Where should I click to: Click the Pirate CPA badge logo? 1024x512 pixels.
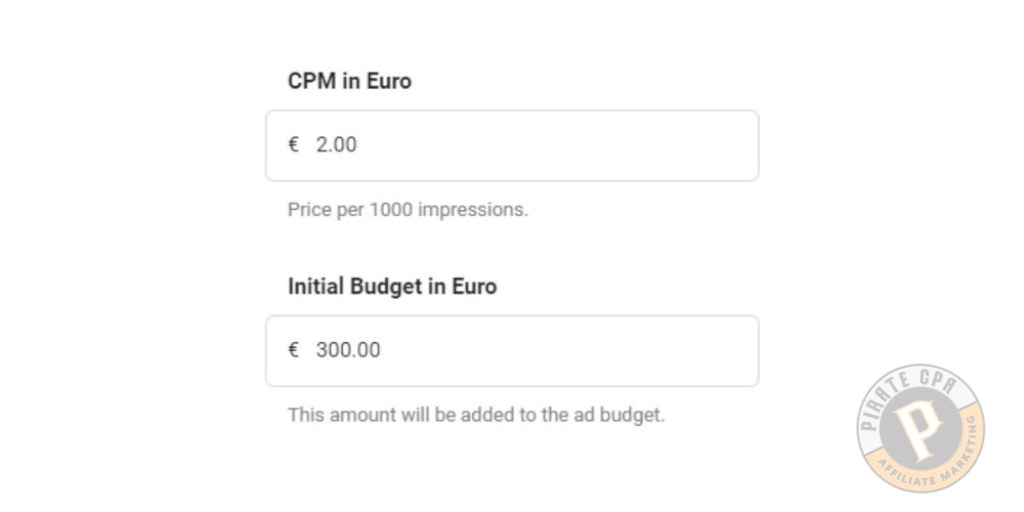[x=920, y=428]
